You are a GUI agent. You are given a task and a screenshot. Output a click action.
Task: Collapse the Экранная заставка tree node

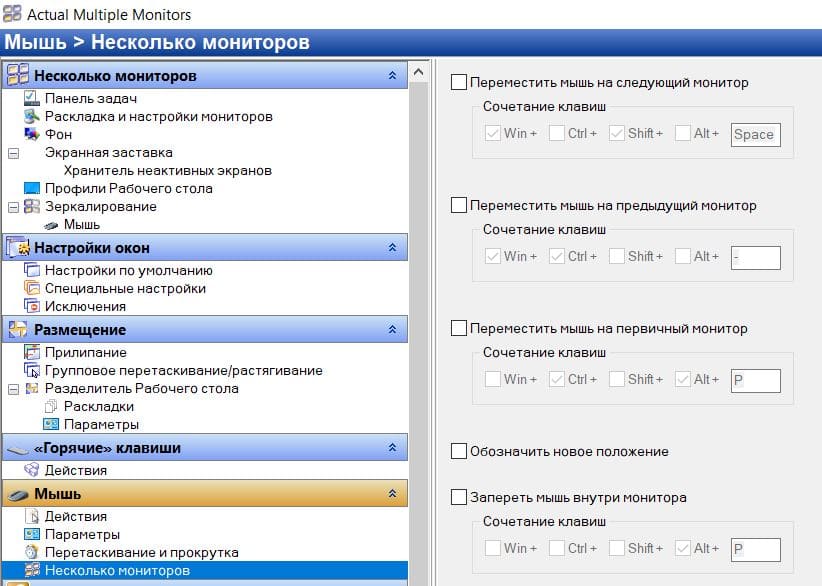click(14, 153)
